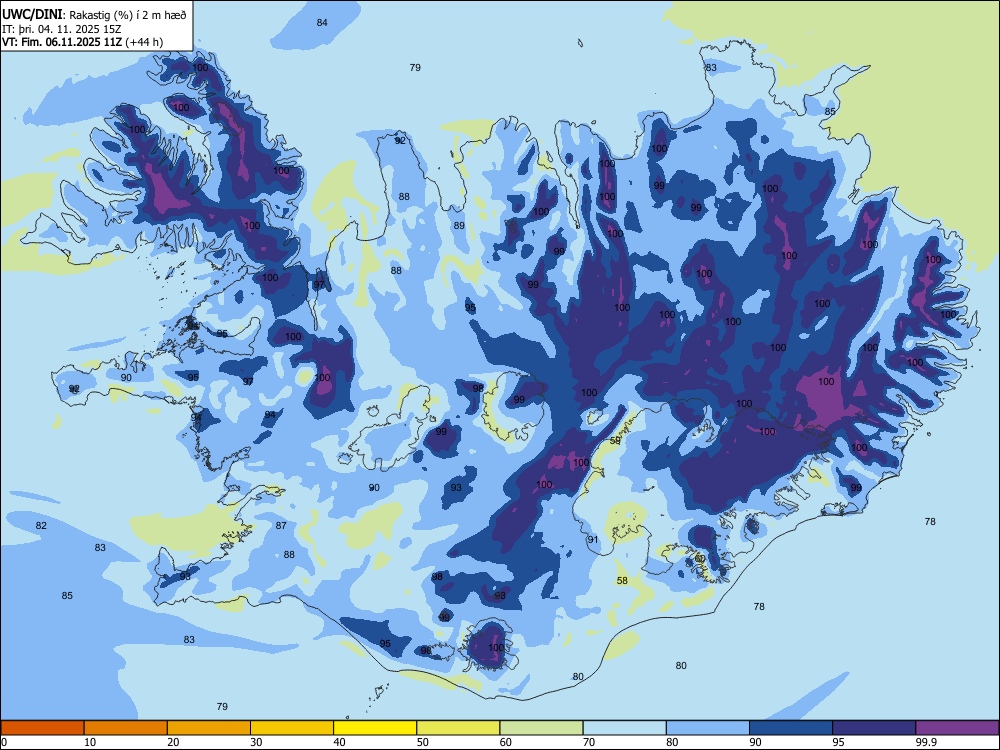Click the 'VT: Fim. 06.11.2025 11Z (+44 h)' line
The width and height of the screenshot is (1000, 750).
pyautogui.click(x=82, y=42)
